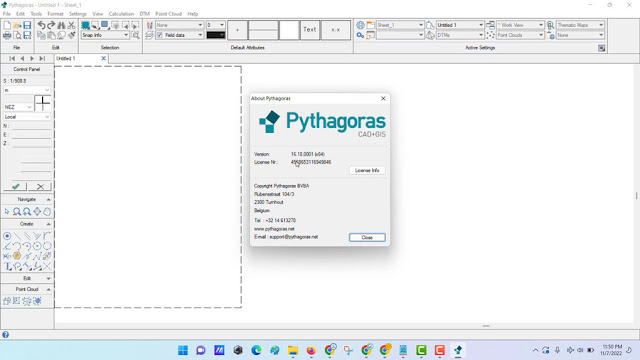Screen dimensions: 640x360
Task: Open the DTMs dropdown
Action: point(460,36)
